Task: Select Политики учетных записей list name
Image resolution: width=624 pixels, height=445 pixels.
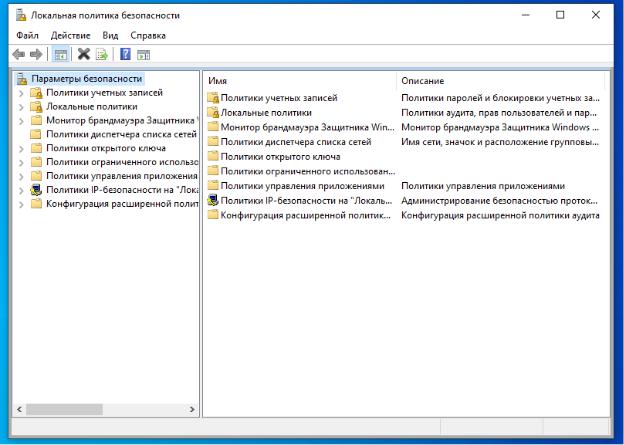Action: tap(279, 98)
